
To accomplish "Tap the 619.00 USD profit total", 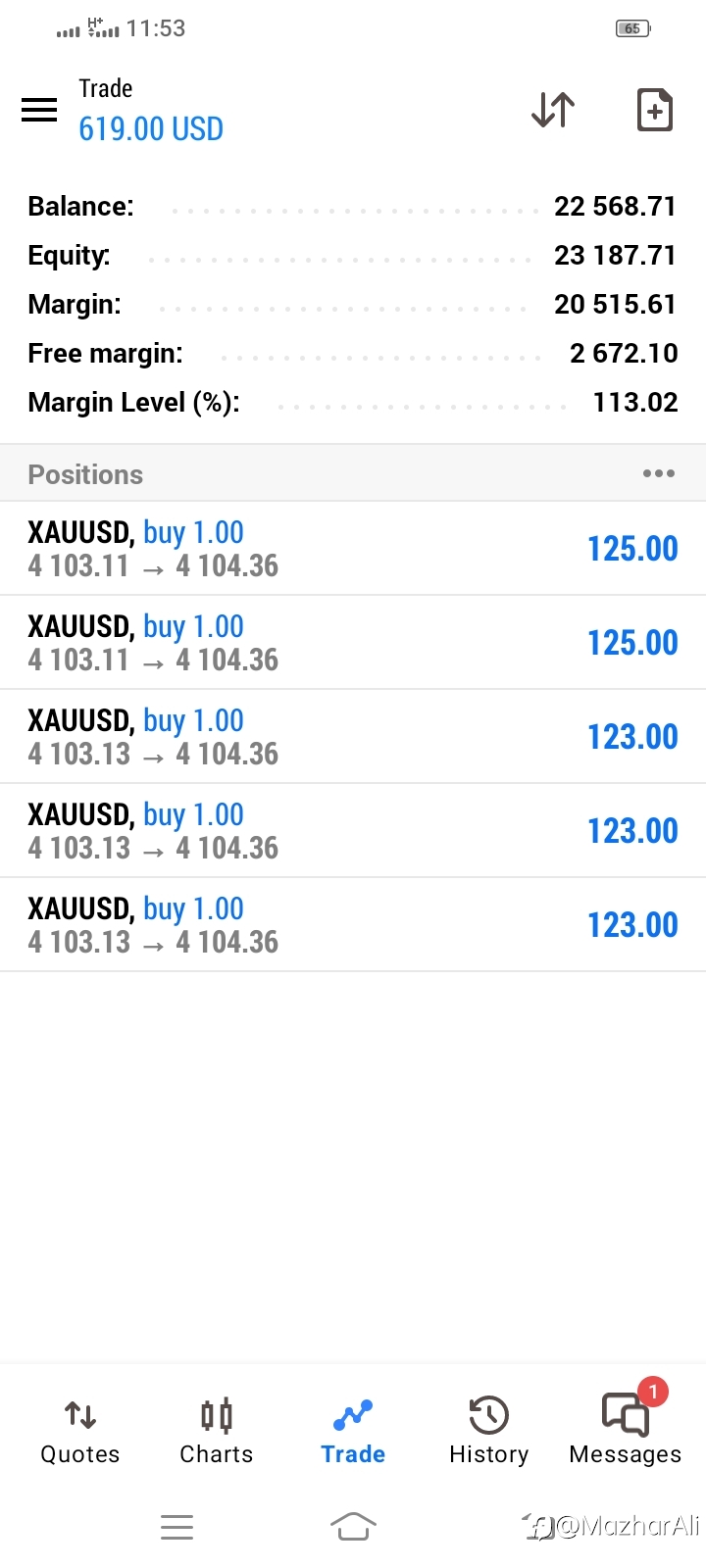I will coord(151,129).
